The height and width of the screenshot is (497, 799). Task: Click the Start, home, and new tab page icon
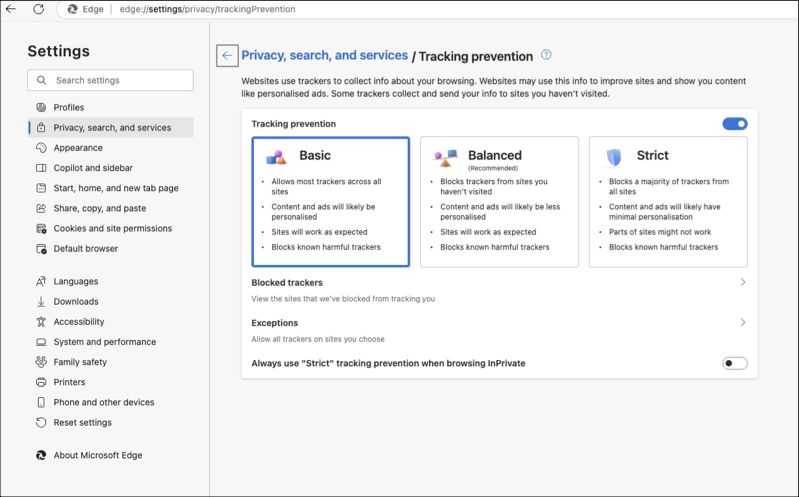pyautogui.click(x=41, y=188)
